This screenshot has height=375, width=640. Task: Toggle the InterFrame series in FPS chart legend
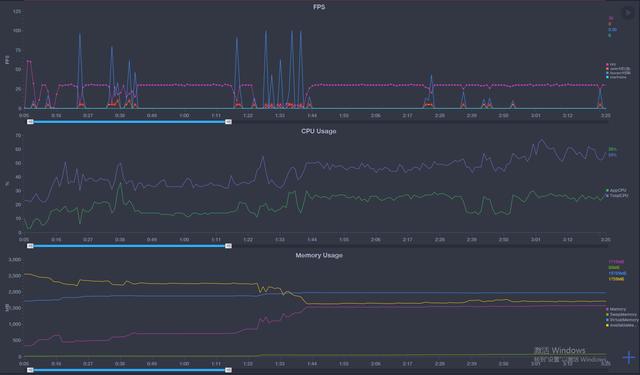(616, 77)
